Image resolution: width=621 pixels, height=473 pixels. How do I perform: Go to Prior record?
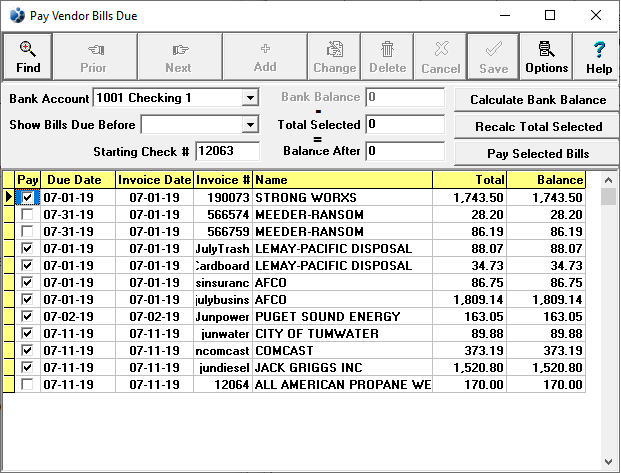tap(94, 48)
